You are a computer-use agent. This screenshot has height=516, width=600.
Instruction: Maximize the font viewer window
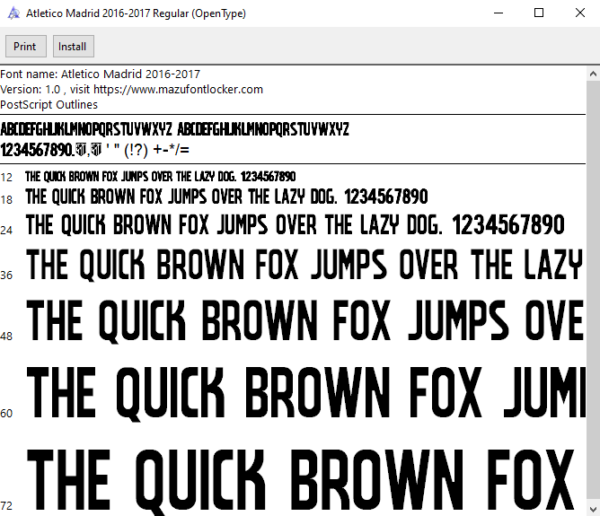point(539,13)
